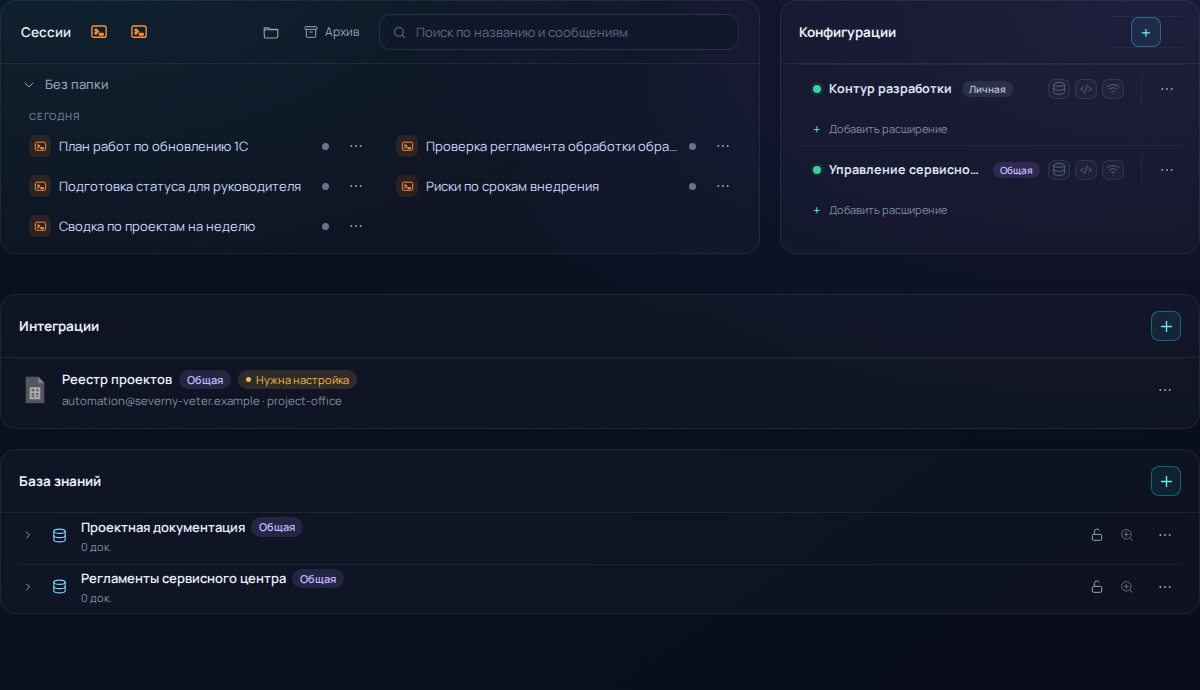Open the Архив button

pyautogui.click(x=332, y=32)
